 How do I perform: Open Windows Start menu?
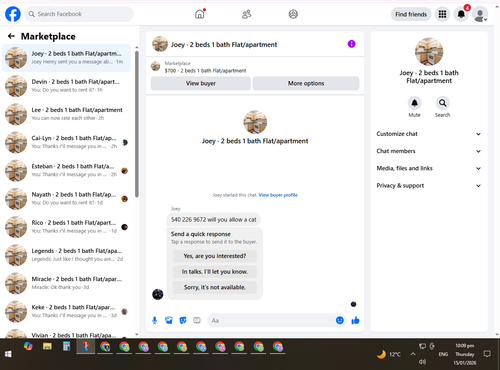(8, 354)
